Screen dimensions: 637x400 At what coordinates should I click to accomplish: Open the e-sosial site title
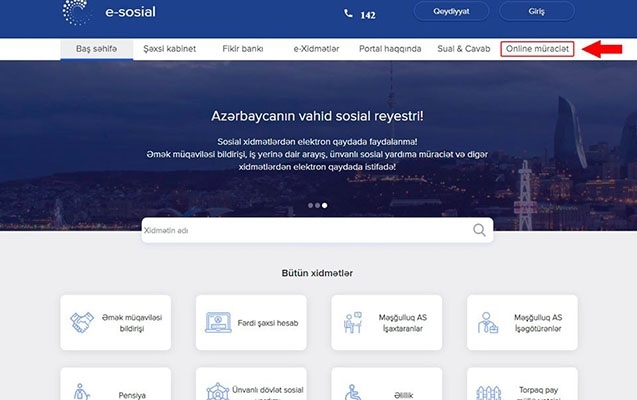(130, 12)
